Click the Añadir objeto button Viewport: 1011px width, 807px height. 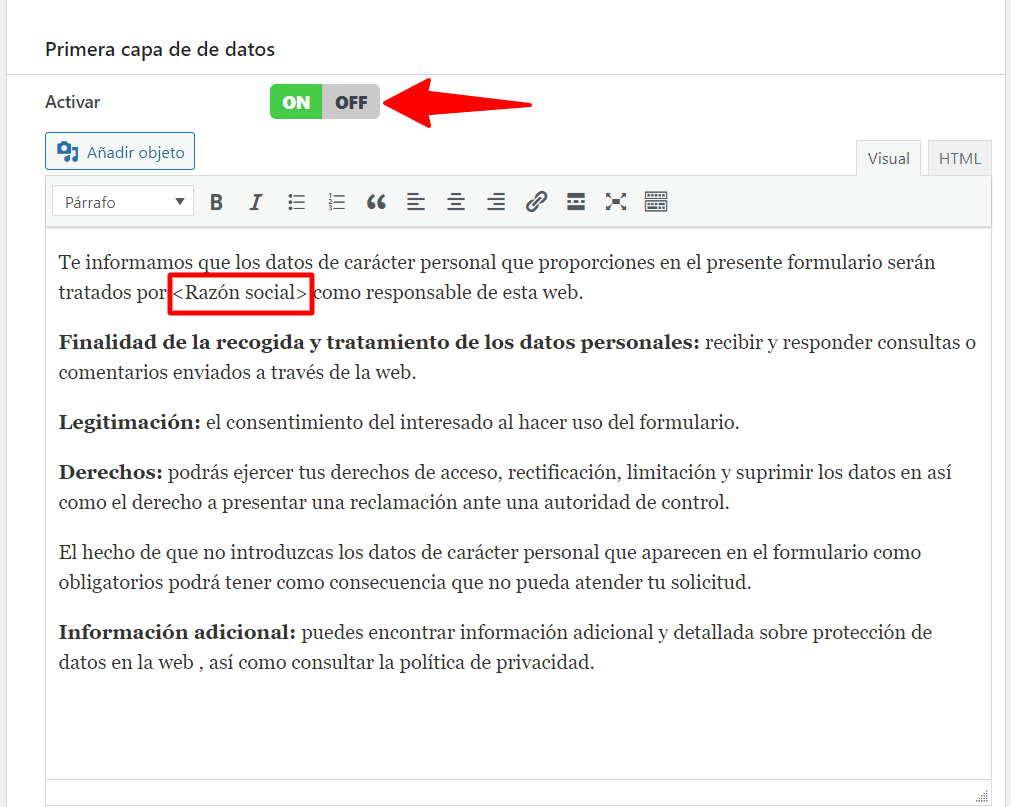(x=120, y=152)
